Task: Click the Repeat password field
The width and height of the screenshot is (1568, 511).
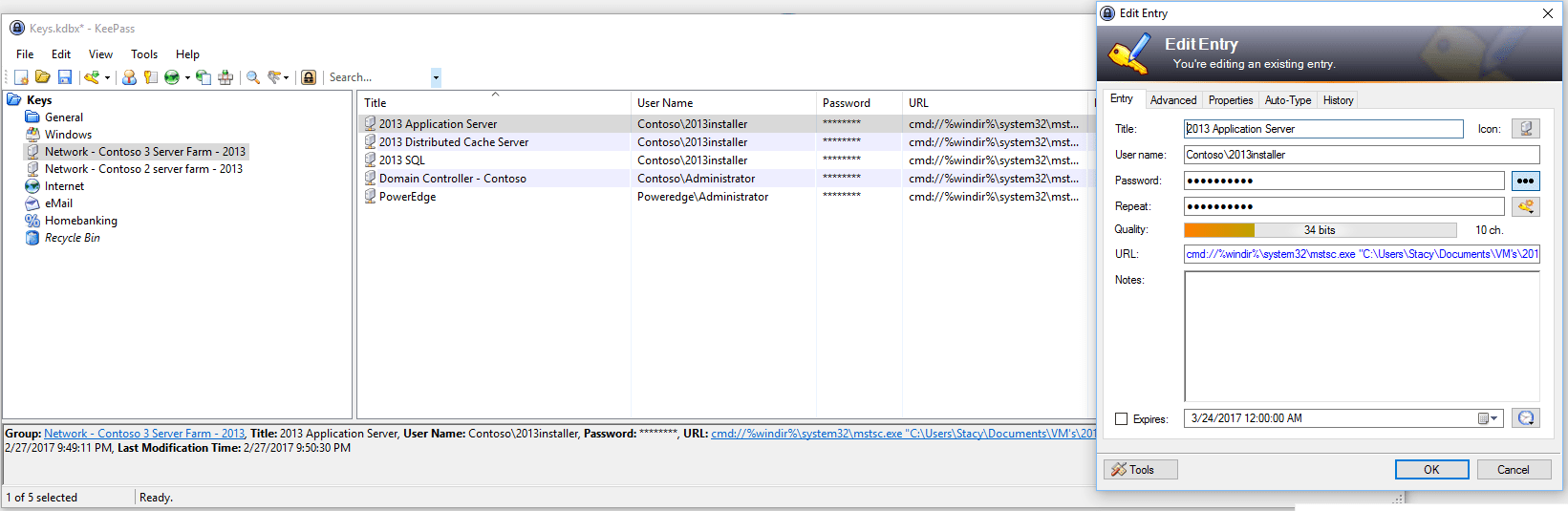Action: [x=1344, y=206]
